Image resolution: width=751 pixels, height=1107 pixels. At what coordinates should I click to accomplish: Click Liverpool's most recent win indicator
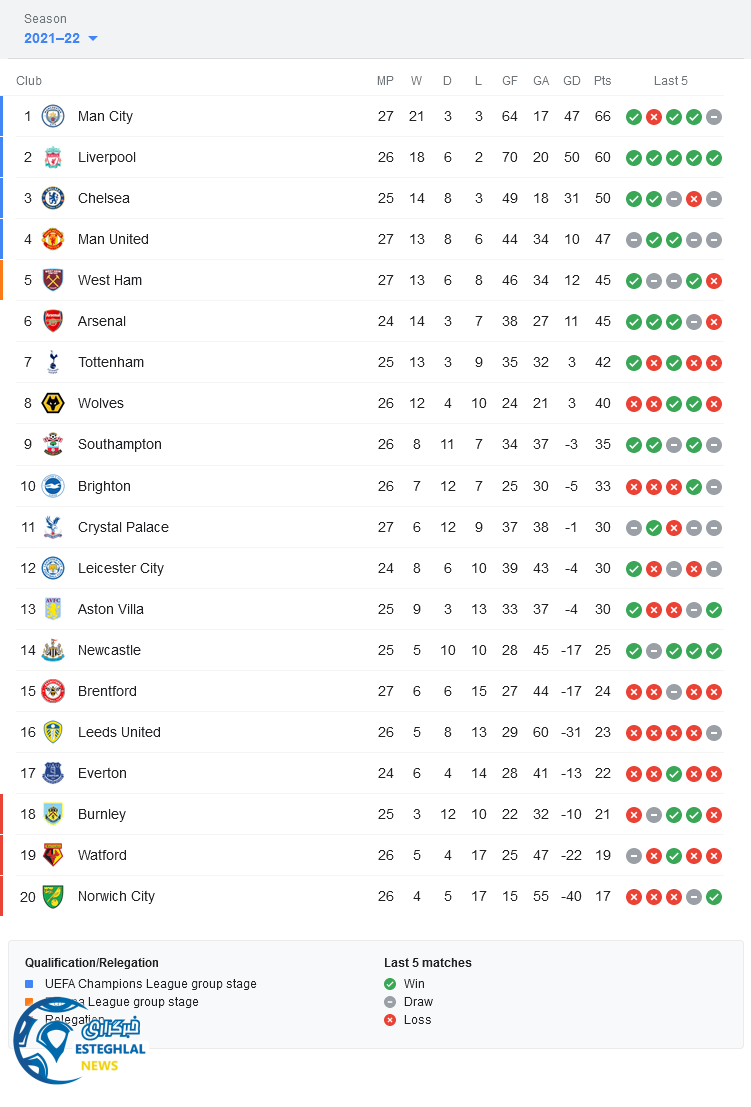[x=714, y=157]
